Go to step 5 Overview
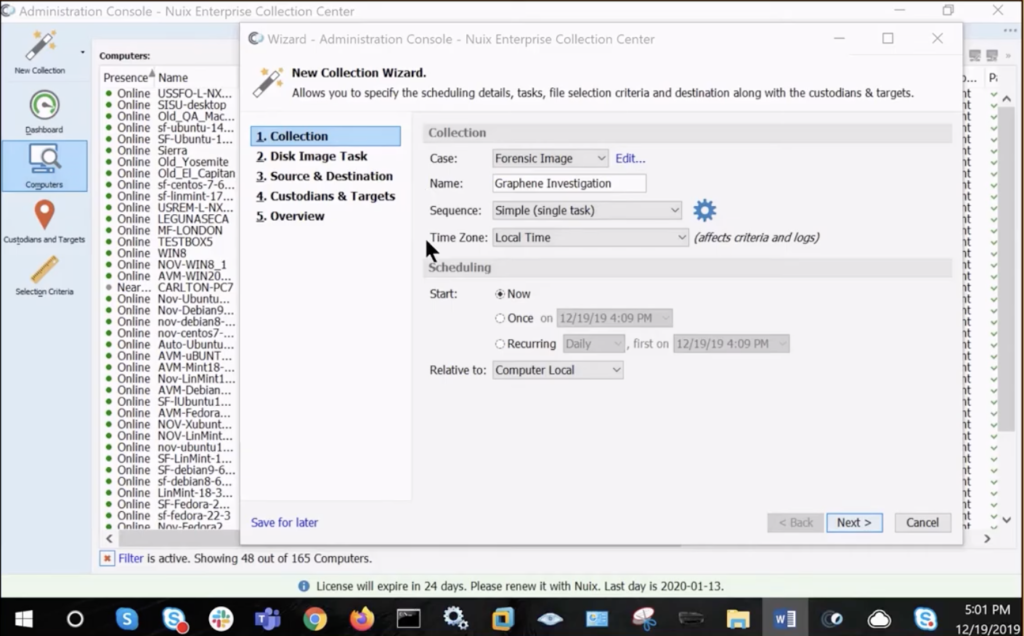 coord(290,216)
